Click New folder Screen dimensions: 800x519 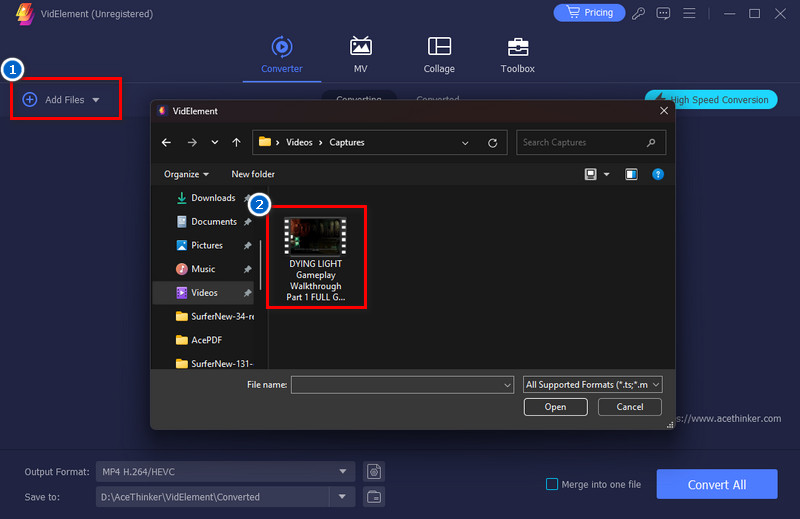coord(253,174)
